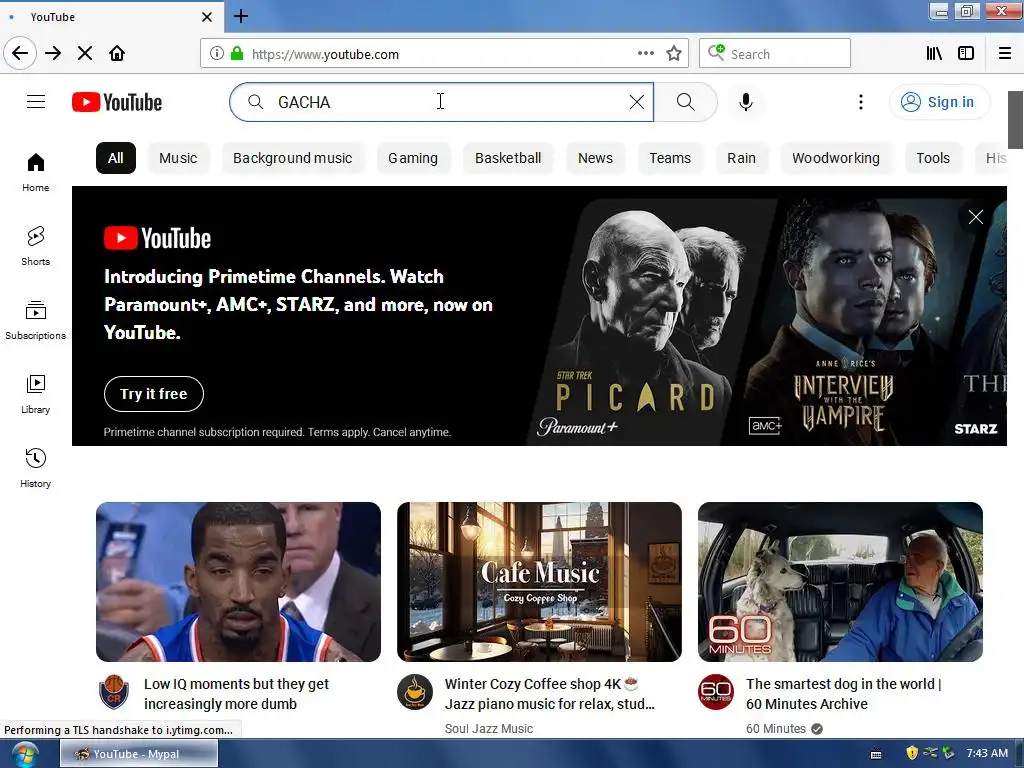Select the Gaming filter chip
The width and height of the screenshot is (1024, 768).
413,158
